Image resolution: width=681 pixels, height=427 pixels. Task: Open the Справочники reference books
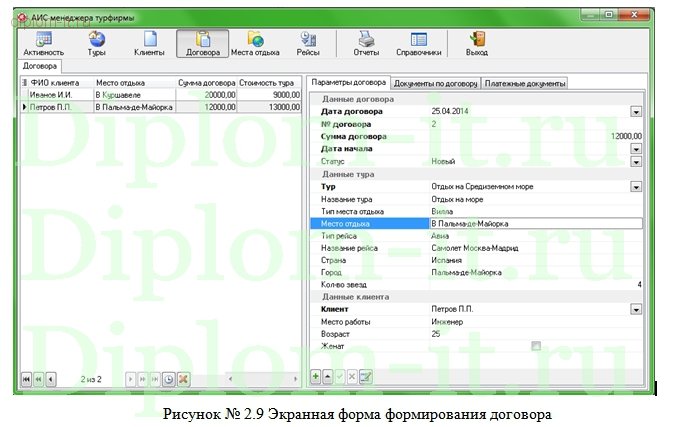coord(419,43)
